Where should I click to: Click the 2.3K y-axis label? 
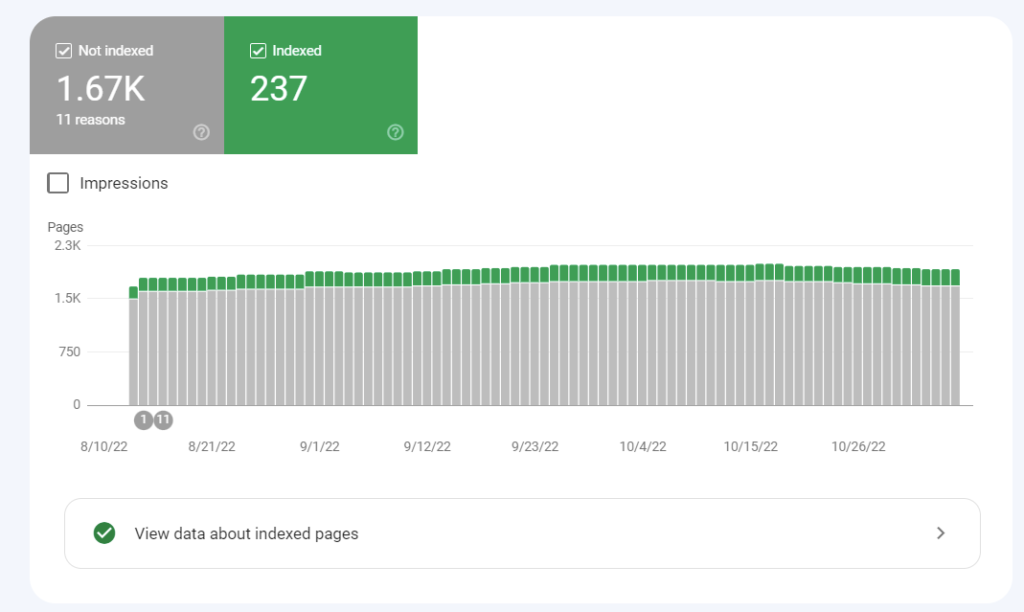tap(68, 245)
